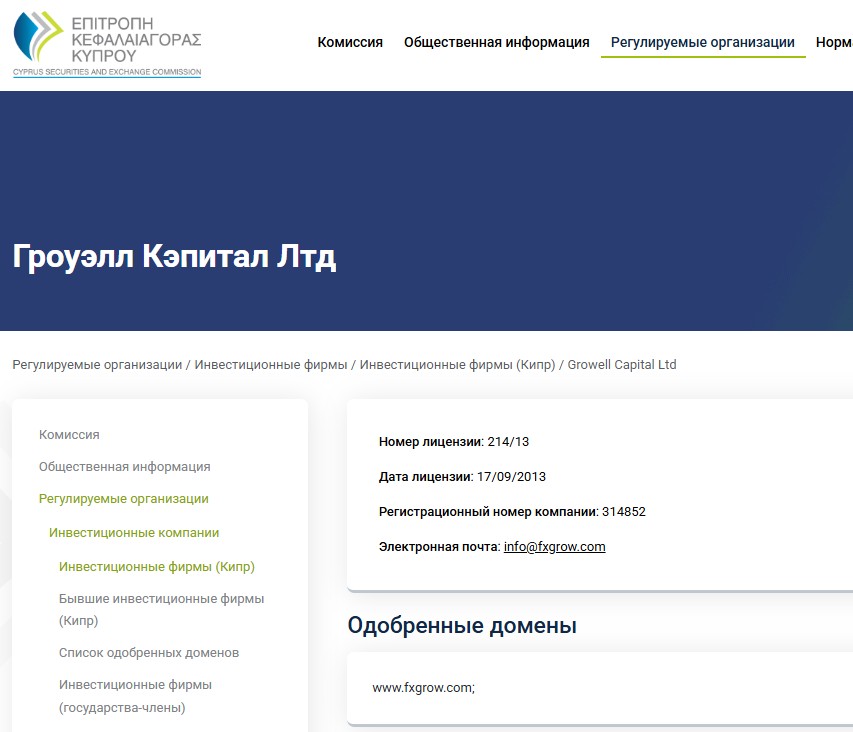Image resolution: width=853 pixels, height=732 pixels.
Task: Click the license date 17/09/2013
Action: (x=511, y=476)
